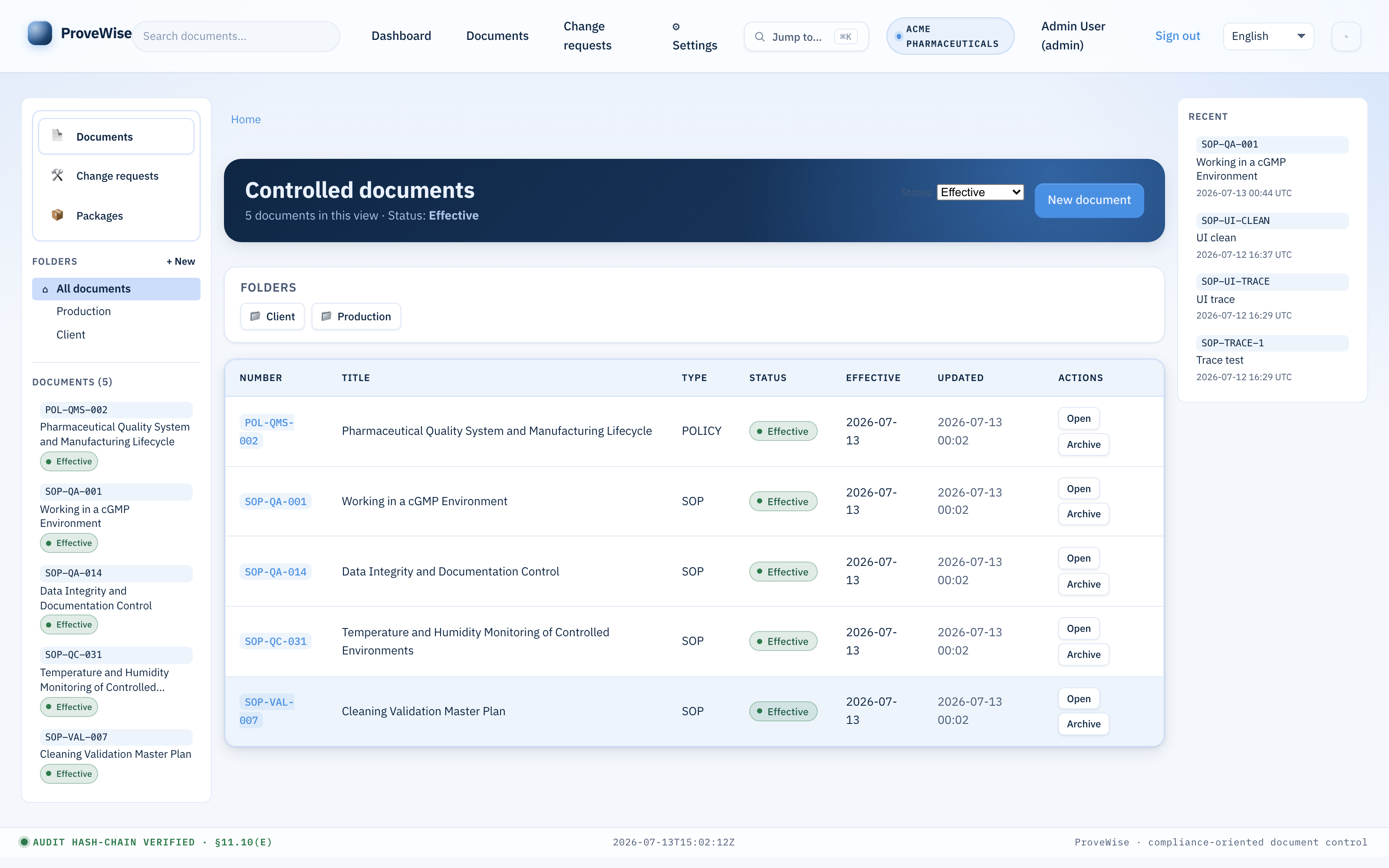
Task: Click the SOP-VAL-007 number link in table
Action: pos(267,711)
